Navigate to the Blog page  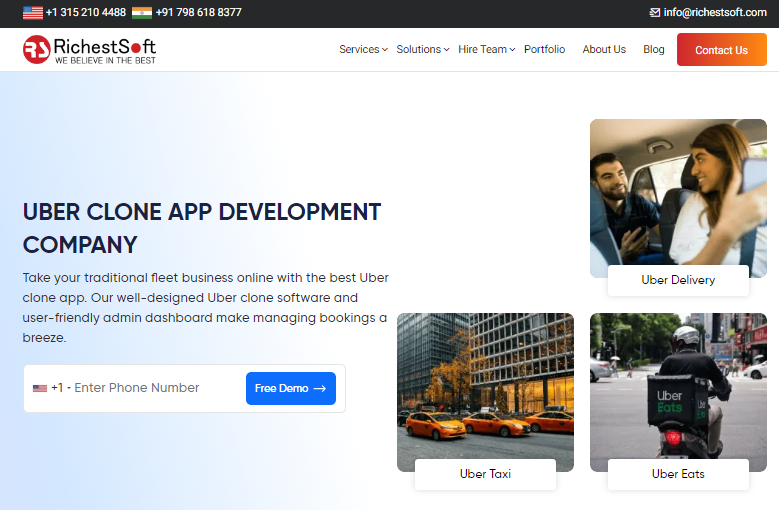[654, 49]
